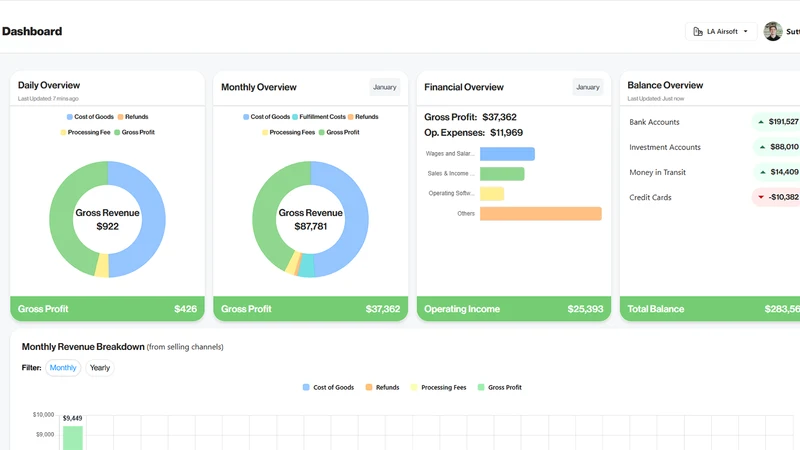Click the up arrow beside $191,527

(x=761, y=122)
